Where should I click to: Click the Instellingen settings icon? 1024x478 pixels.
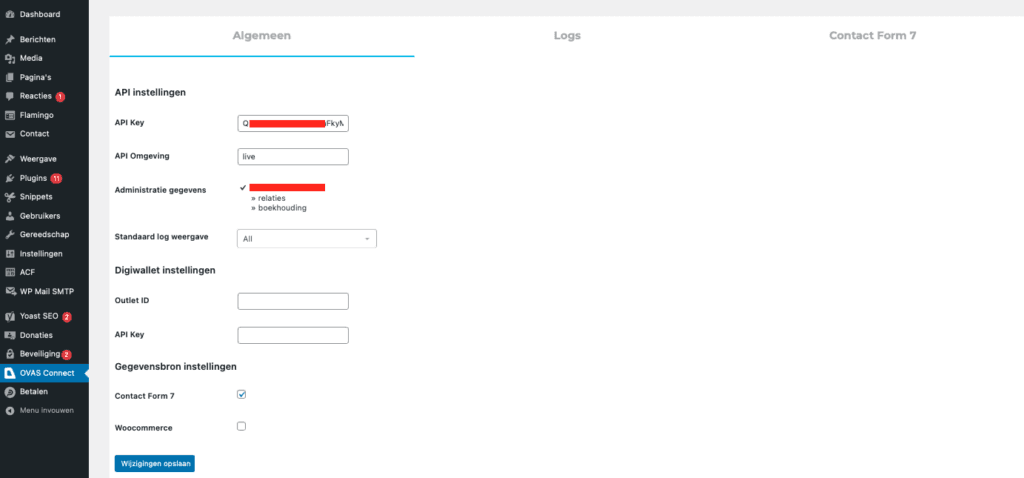click(x=10, y=254)
